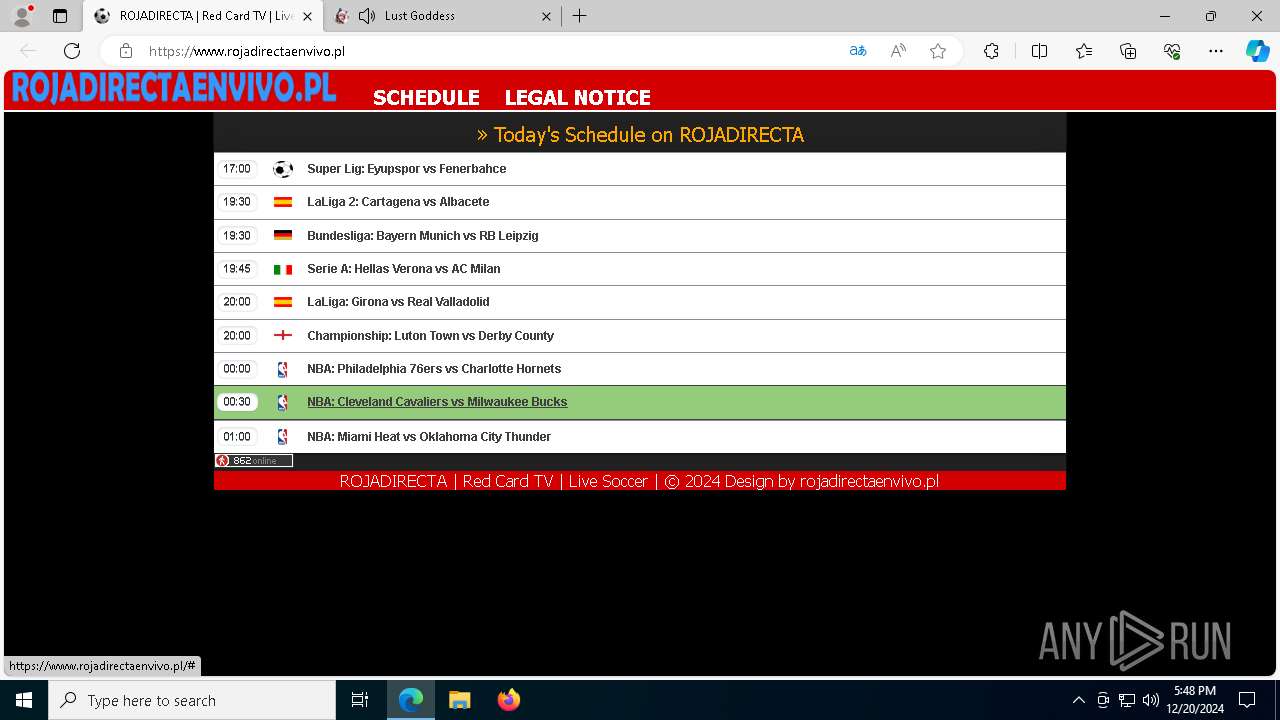The height and width of the screenshot is (720, 1280).
Task: Open Championship: Luton Town vs Derby County
Action: tap(430, 336)
